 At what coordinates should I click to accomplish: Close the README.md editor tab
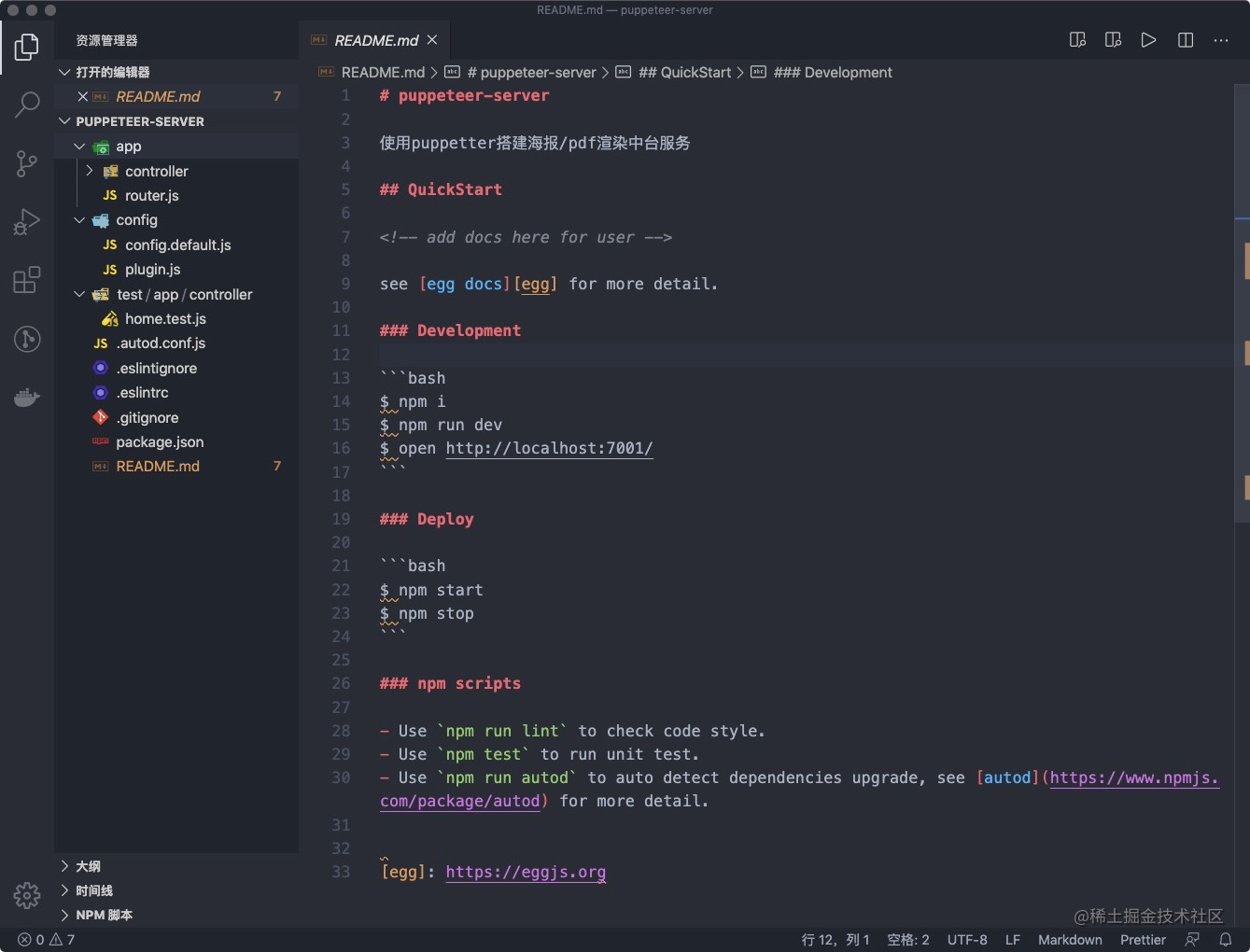(432, 40)
